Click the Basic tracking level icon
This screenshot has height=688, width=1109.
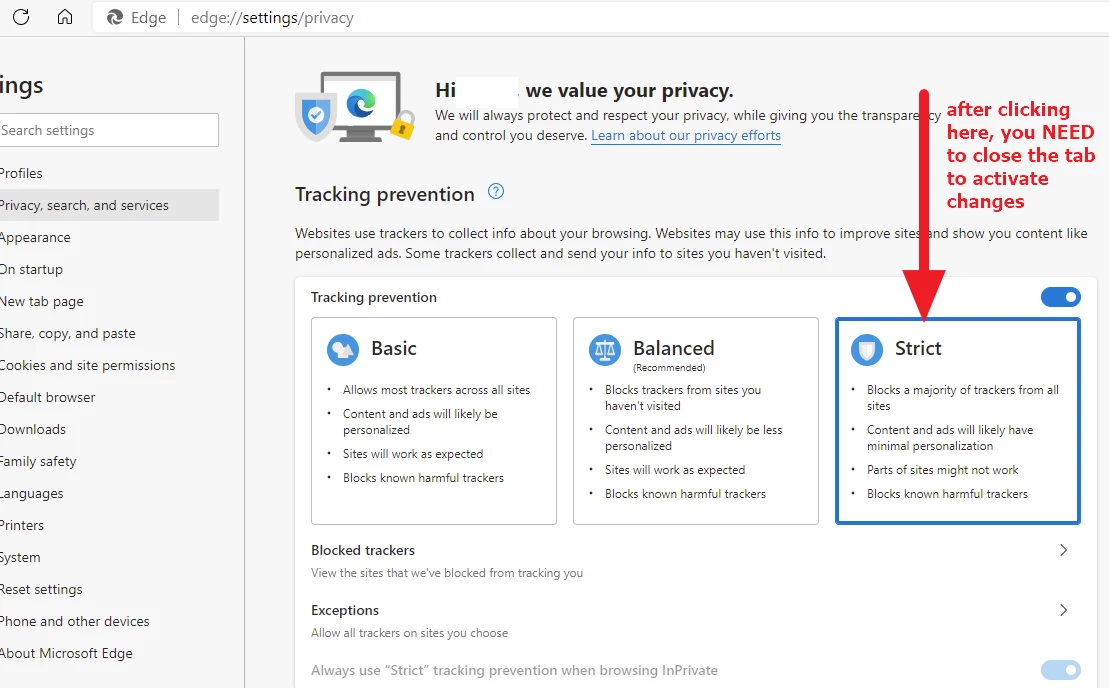coord(343,349)
